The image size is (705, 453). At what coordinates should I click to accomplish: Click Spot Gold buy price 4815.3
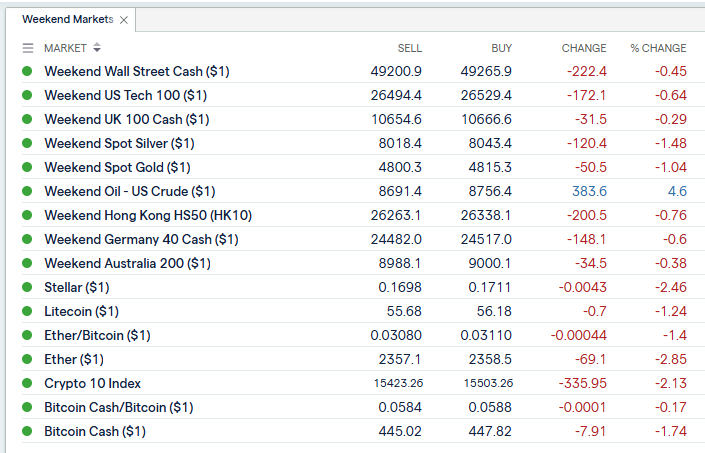(x=490, y=168)
